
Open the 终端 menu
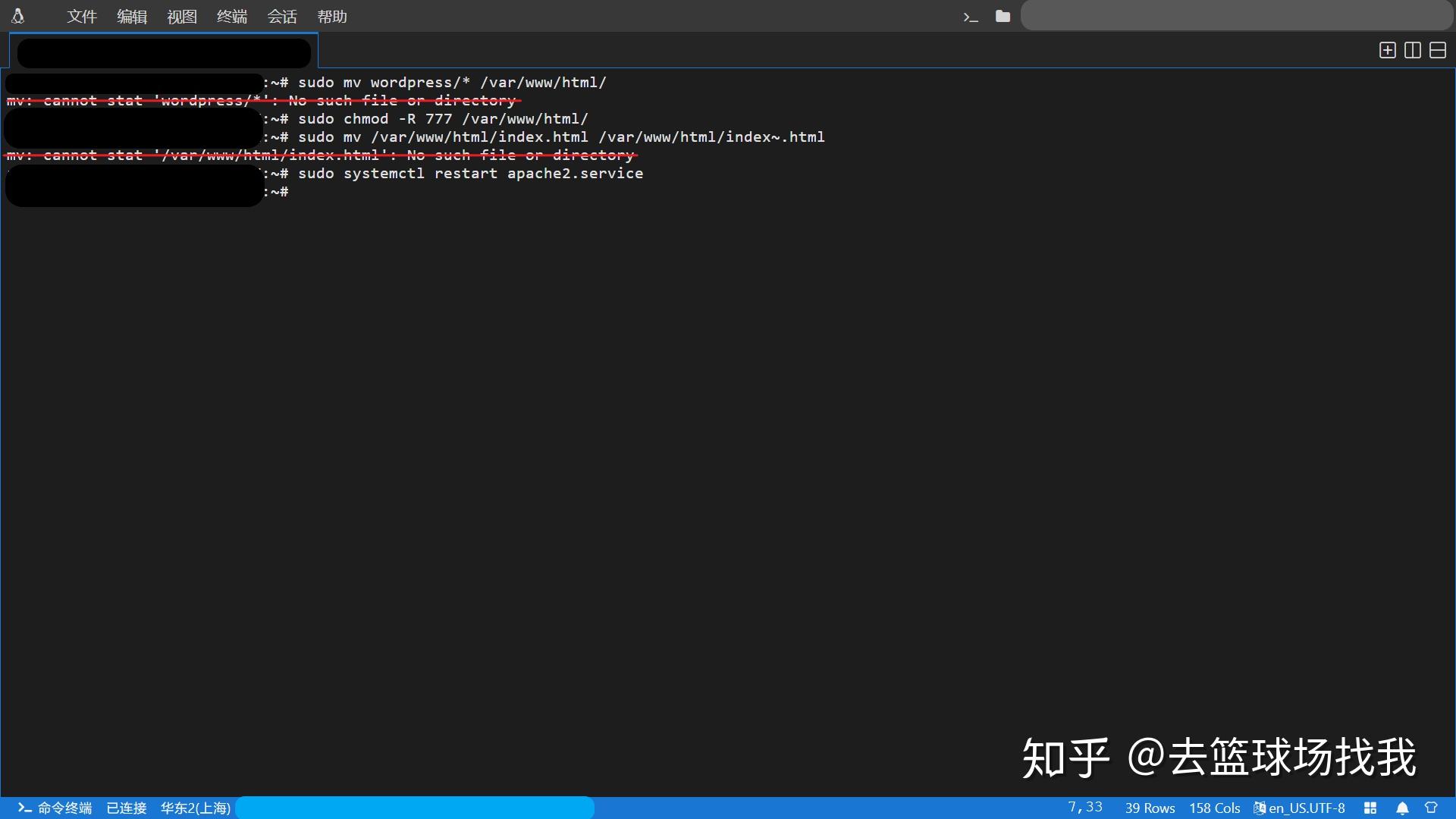coord(231,16)
